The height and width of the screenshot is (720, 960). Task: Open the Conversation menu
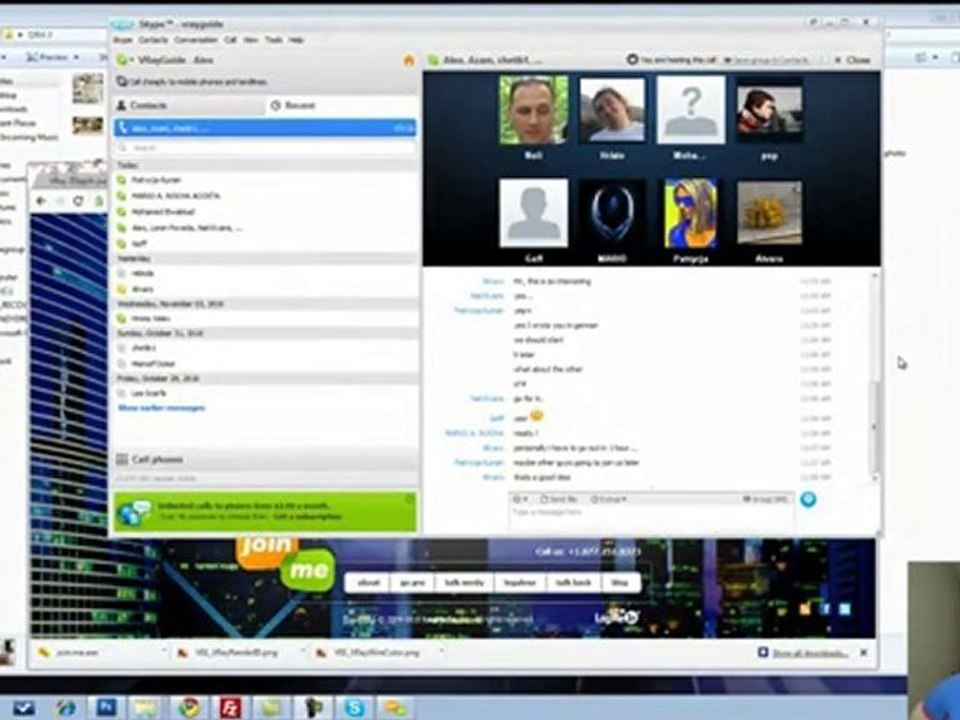(195, 40)
